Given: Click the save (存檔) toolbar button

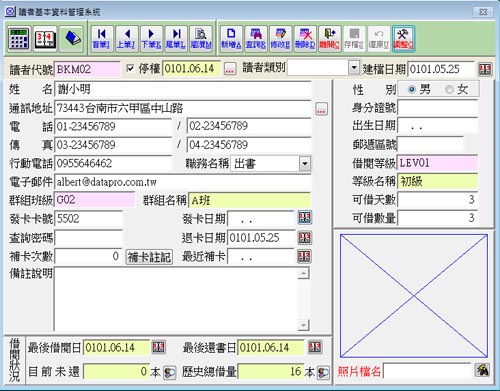Looking at the screenshot, I should (x=354, y=39).
